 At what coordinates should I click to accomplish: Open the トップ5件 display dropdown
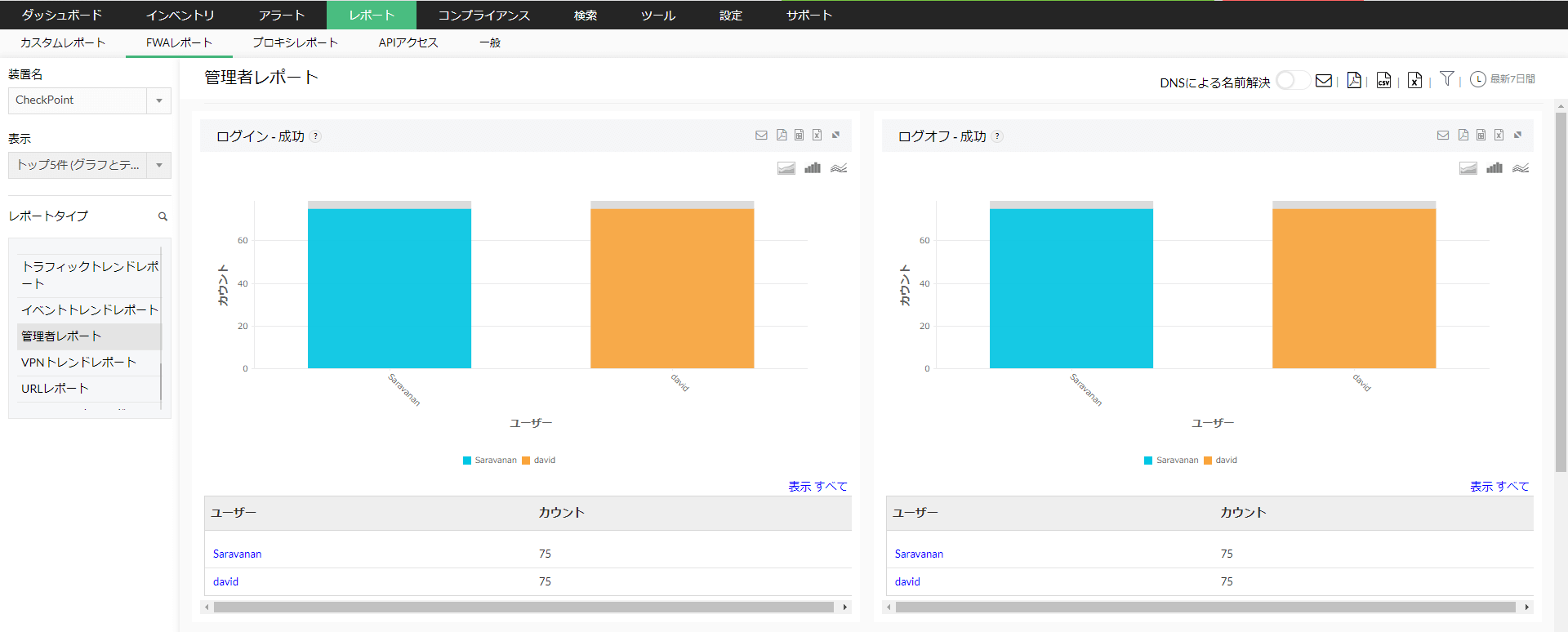tap(90, 165)
